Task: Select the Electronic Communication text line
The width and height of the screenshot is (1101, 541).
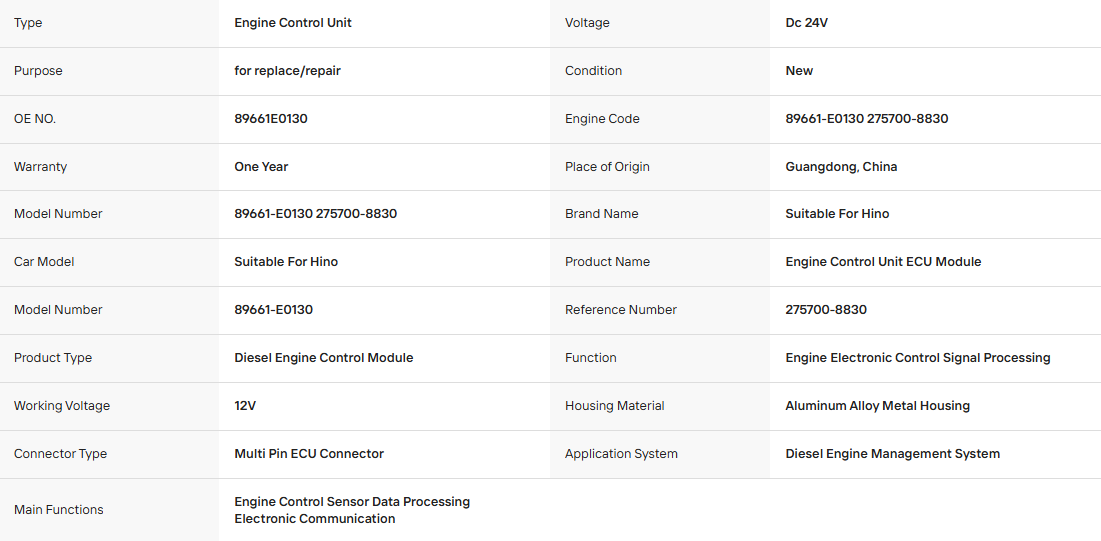Action: tap(315, 519)
